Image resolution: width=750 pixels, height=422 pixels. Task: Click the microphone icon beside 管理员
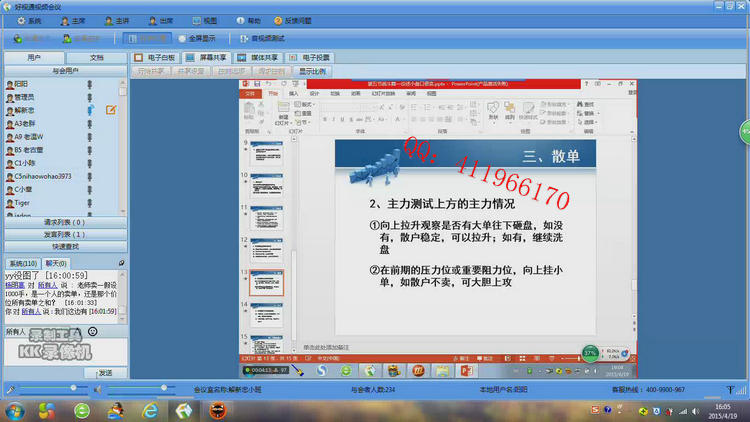click(89, 98)
